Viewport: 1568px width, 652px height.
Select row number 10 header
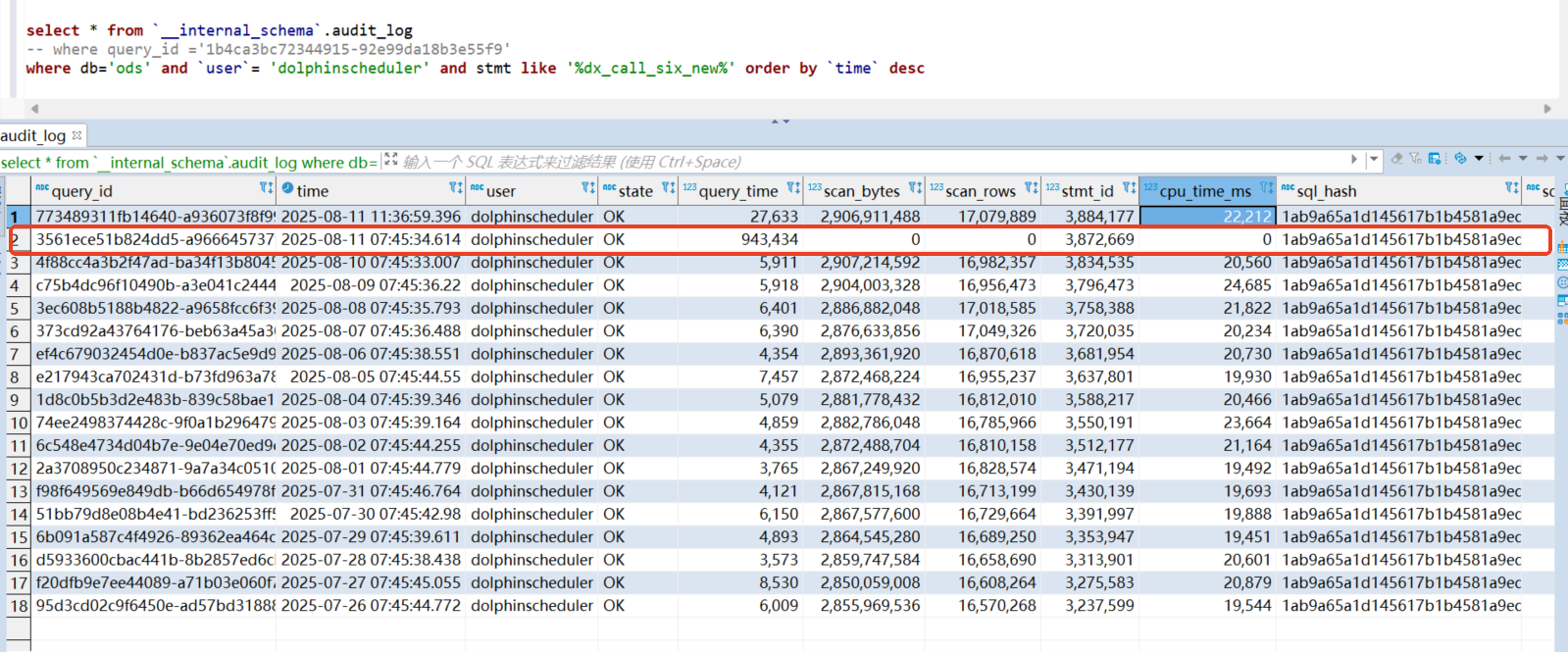19,423
